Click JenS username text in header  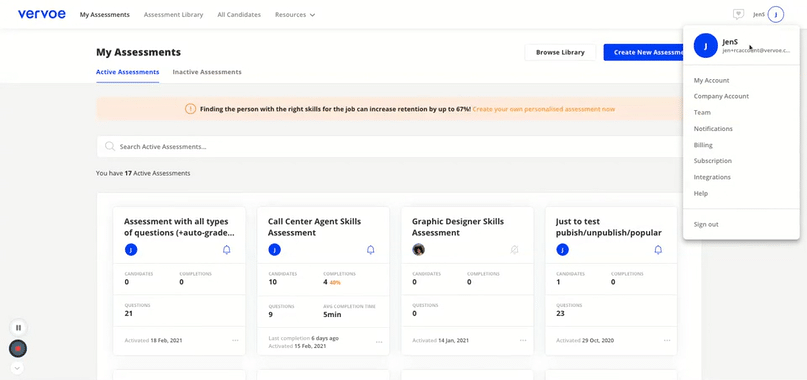[x=759, y=14]
